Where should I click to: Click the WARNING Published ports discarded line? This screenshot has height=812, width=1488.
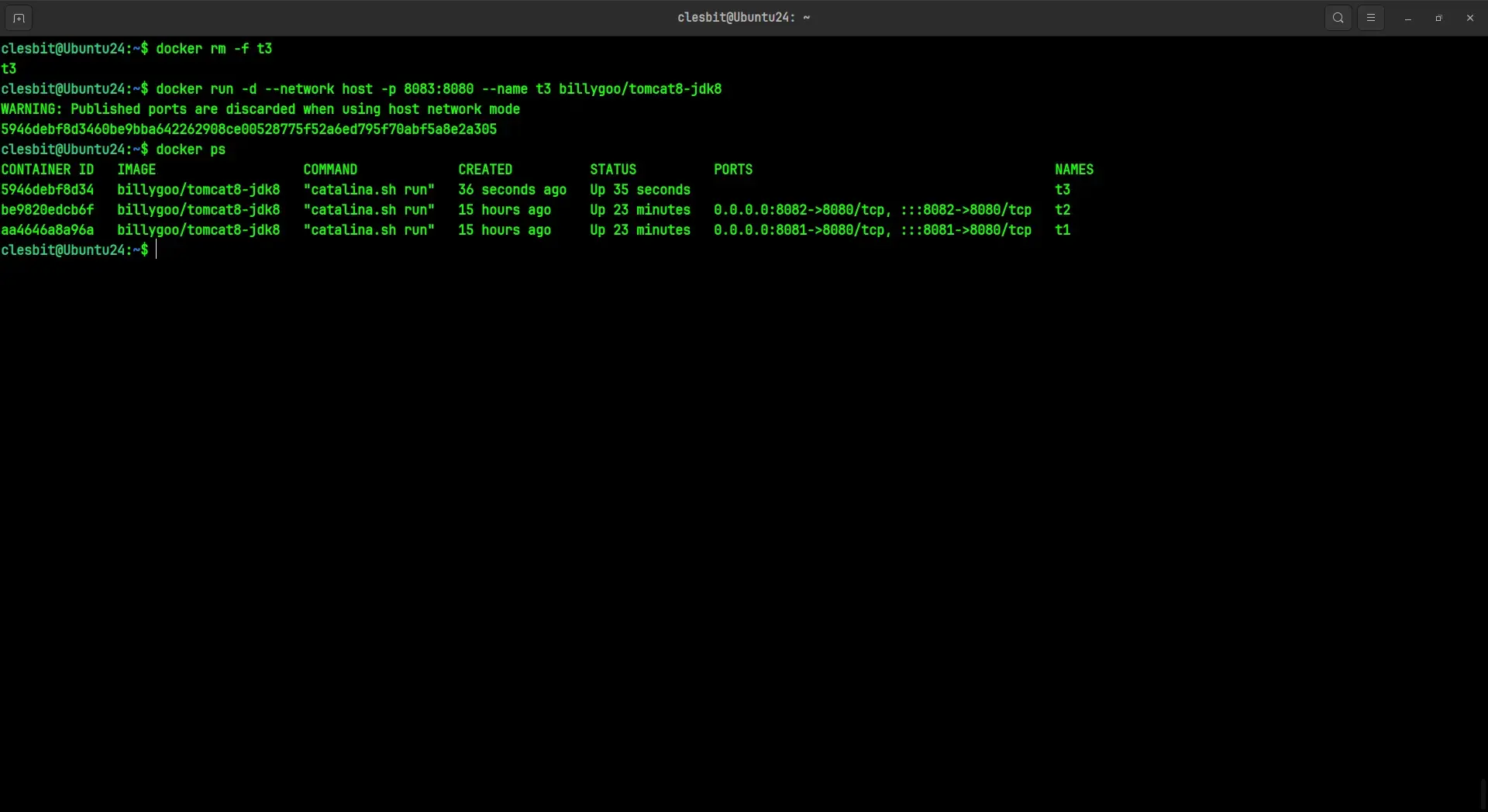[260, 109]
